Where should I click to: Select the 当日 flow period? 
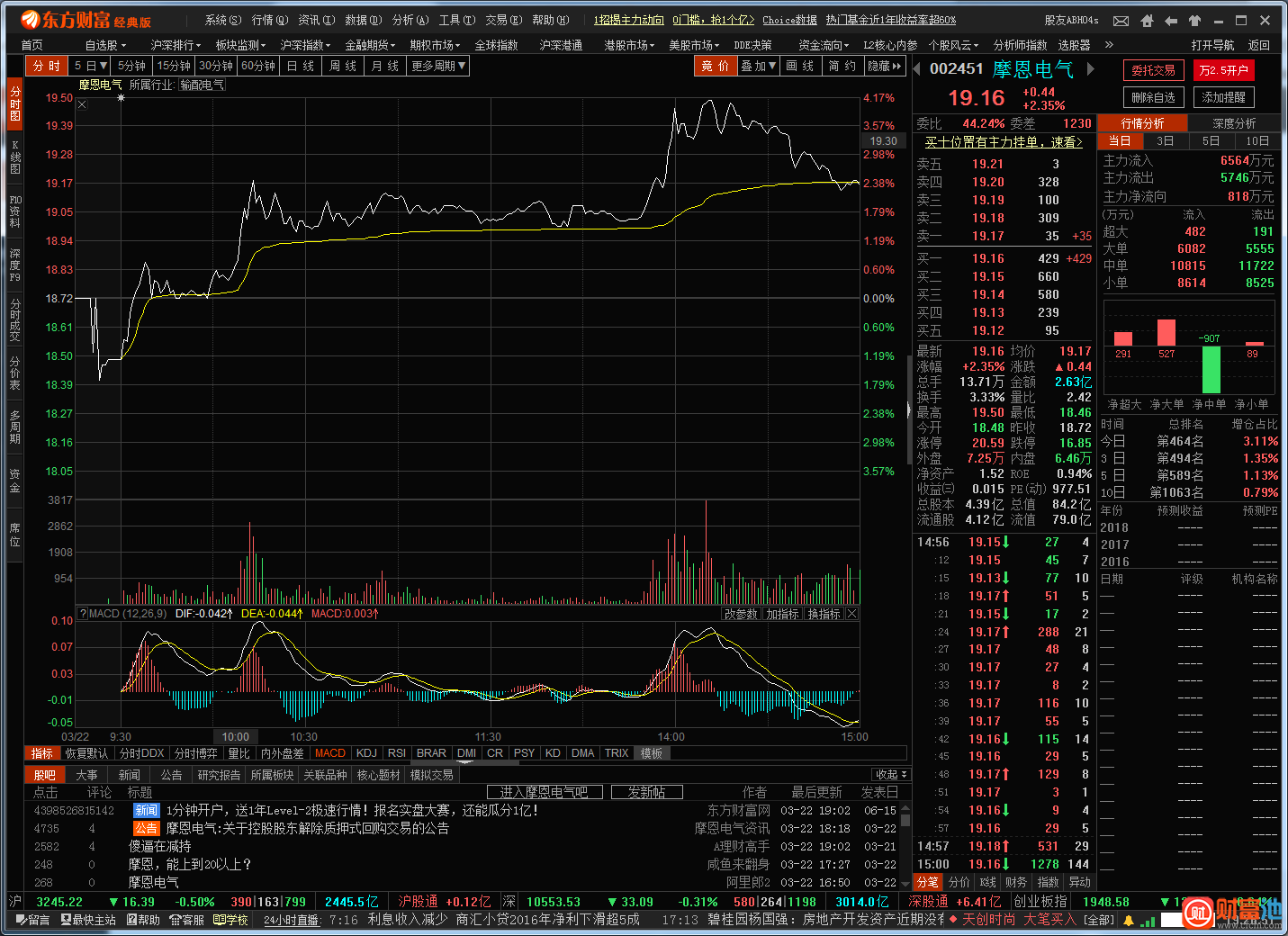click(1119, 141)
